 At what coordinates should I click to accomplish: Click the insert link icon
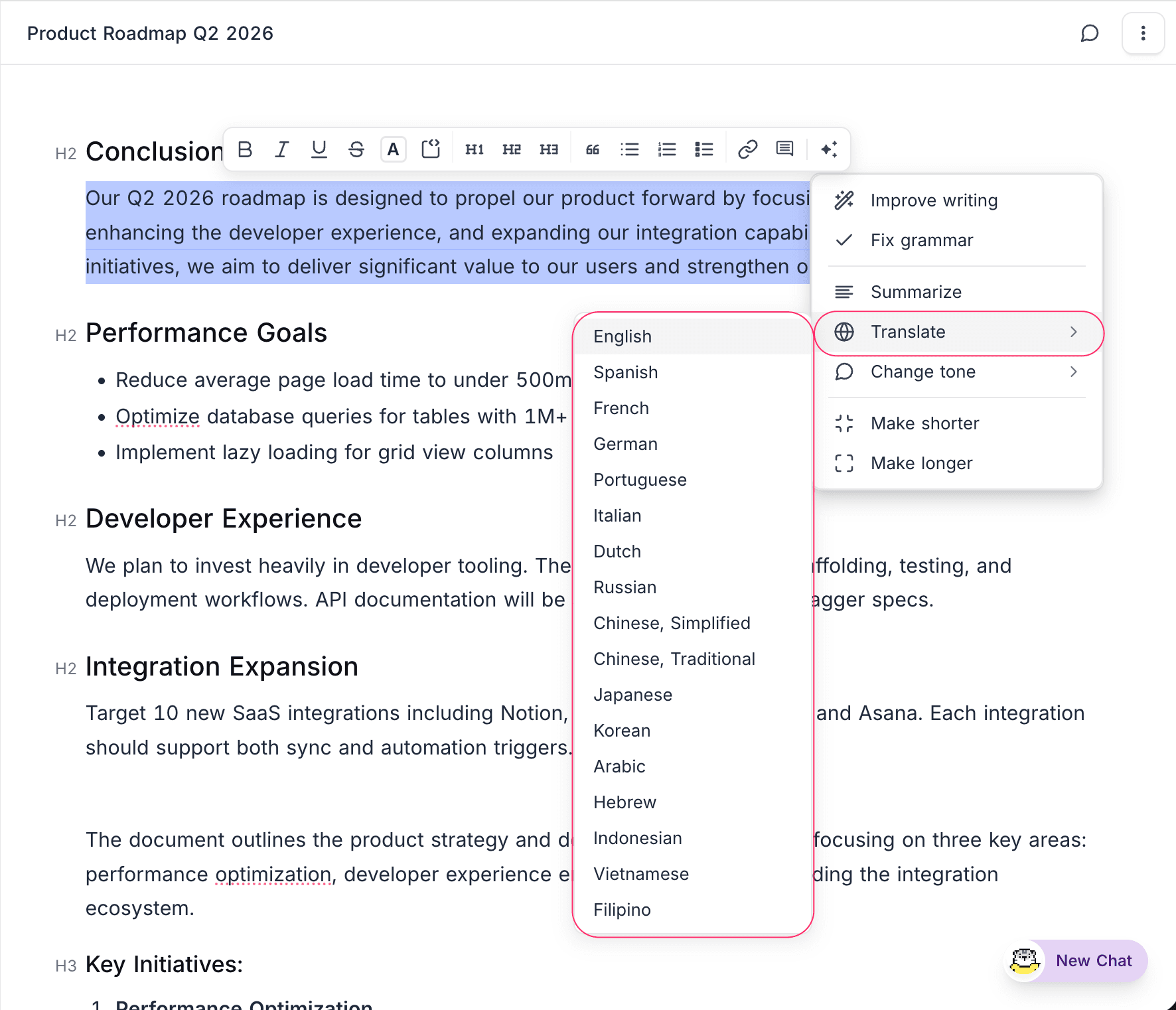[x=748, y=149]
